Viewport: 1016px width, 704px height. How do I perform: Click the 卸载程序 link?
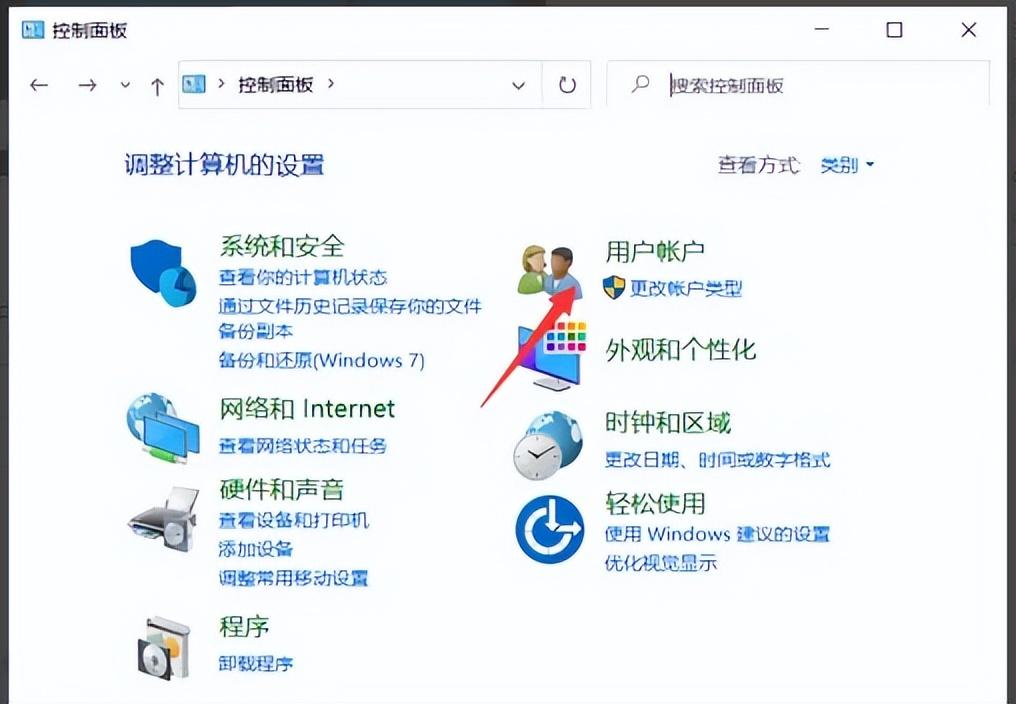(x=255, y=663)
